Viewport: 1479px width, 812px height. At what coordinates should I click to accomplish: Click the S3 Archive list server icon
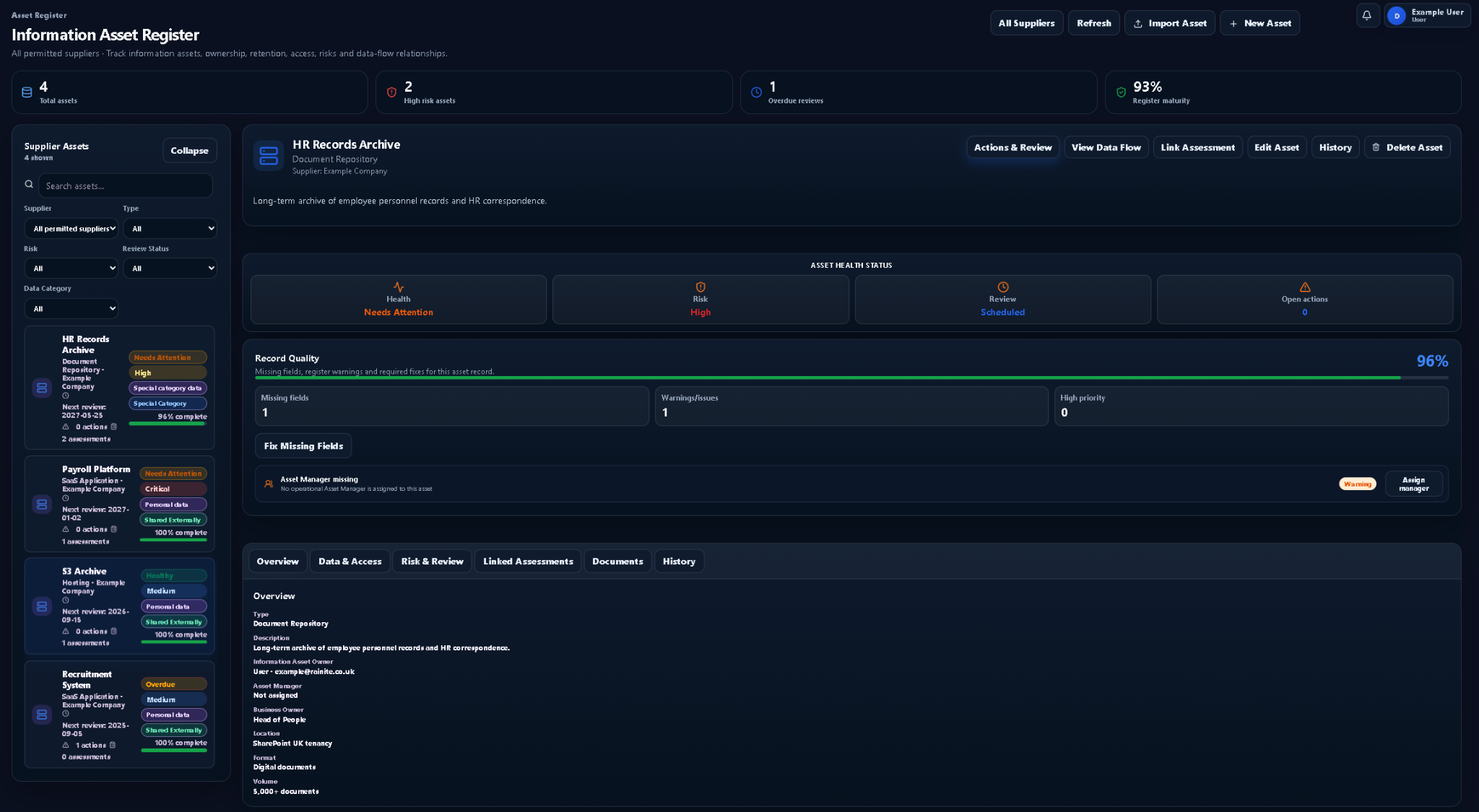tap(42, 606)
